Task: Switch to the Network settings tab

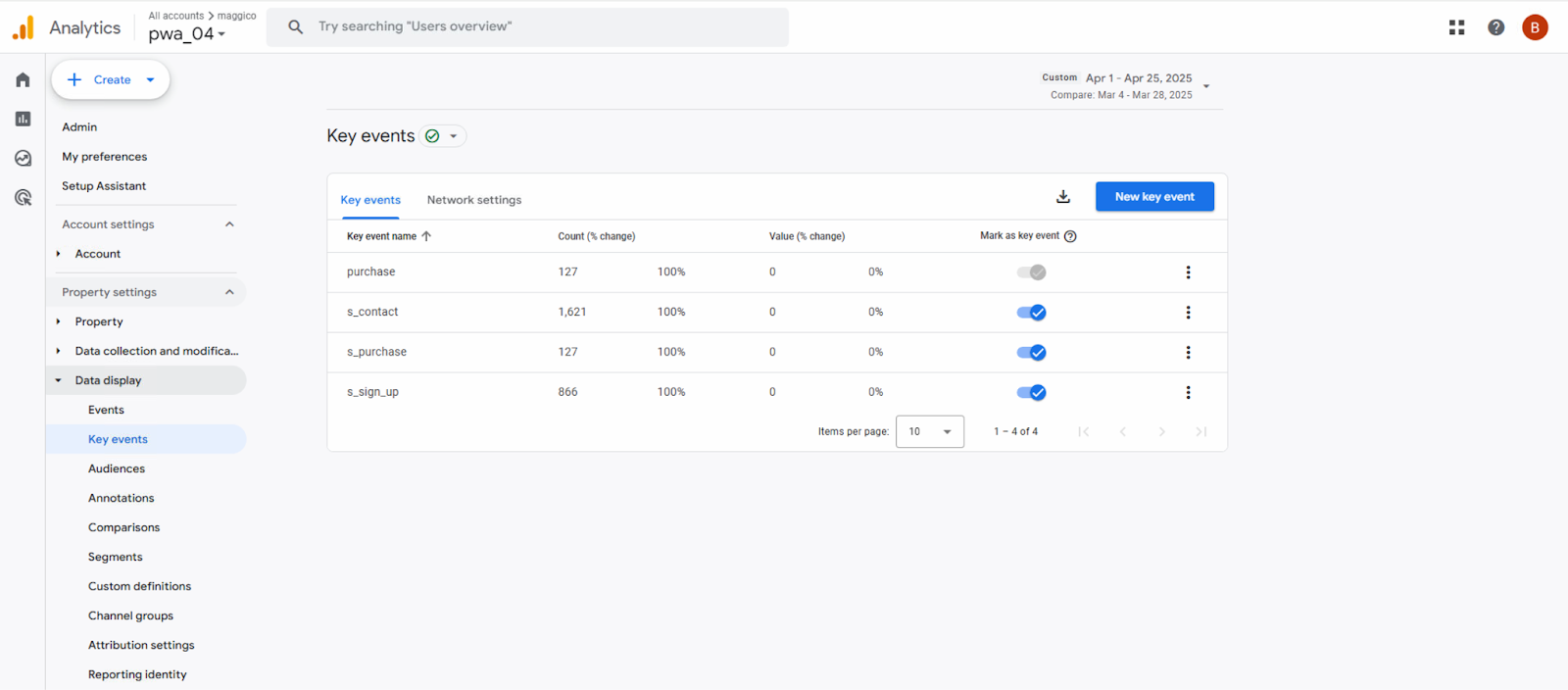Action: tap(474, 200)
